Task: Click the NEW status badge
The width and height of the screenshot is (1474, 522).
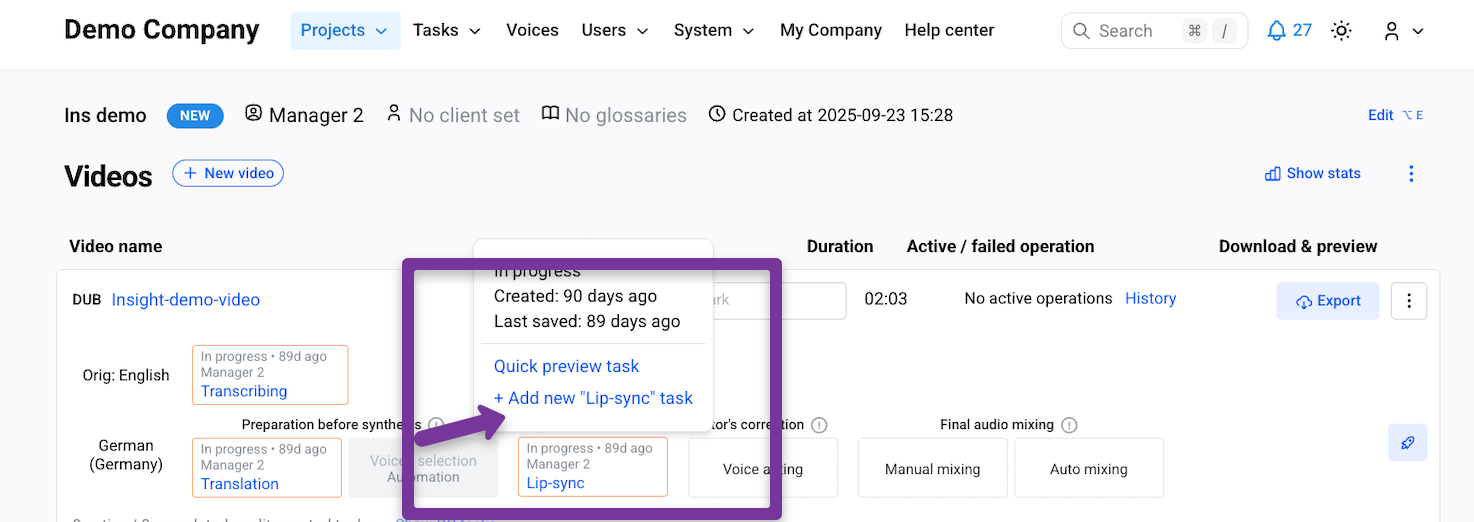Action: tap(195, 116)
